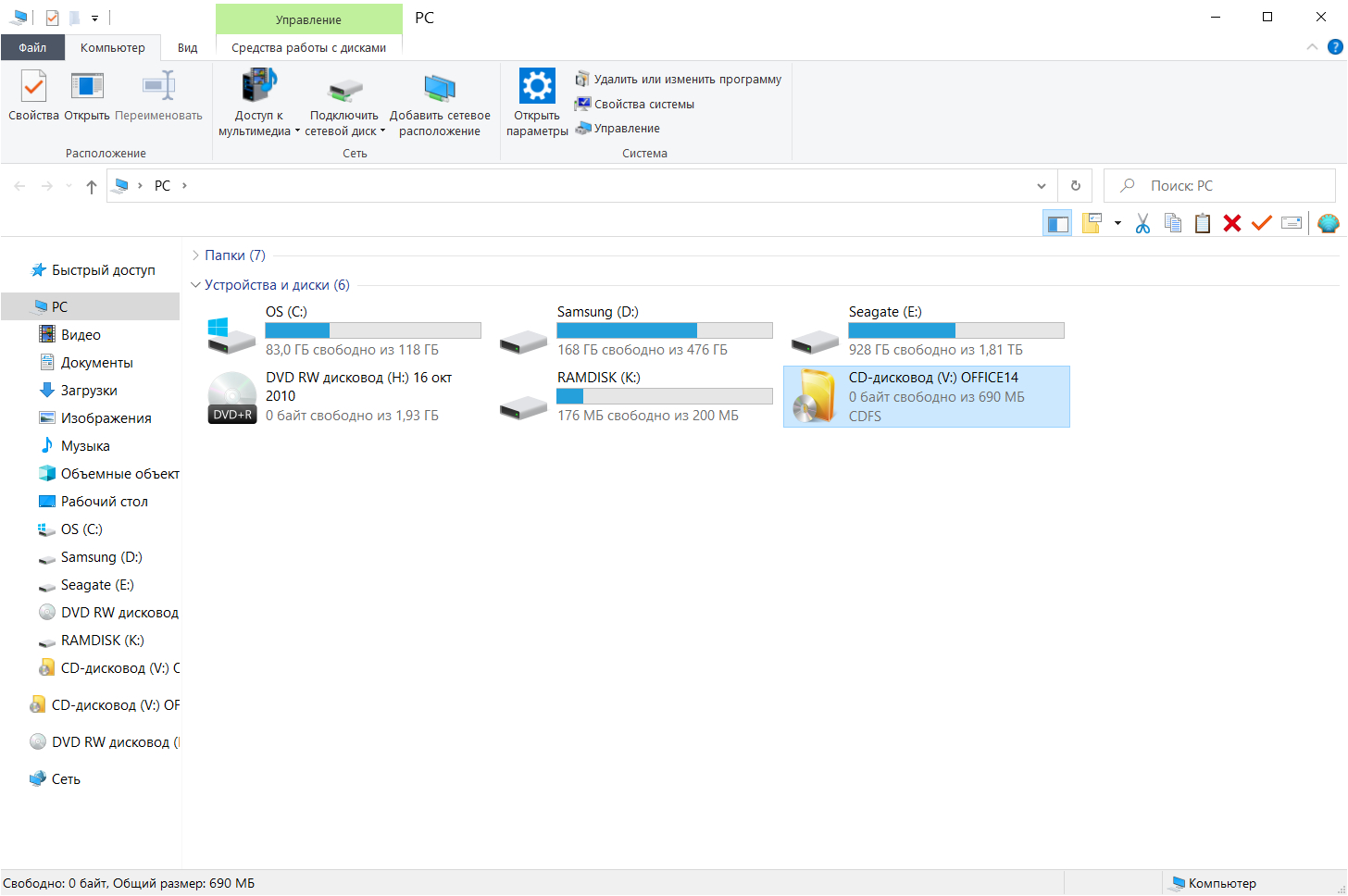Screen dimensions: 1348x896
Task: Click in the Поиск: PC search field
Action: 1219,186
